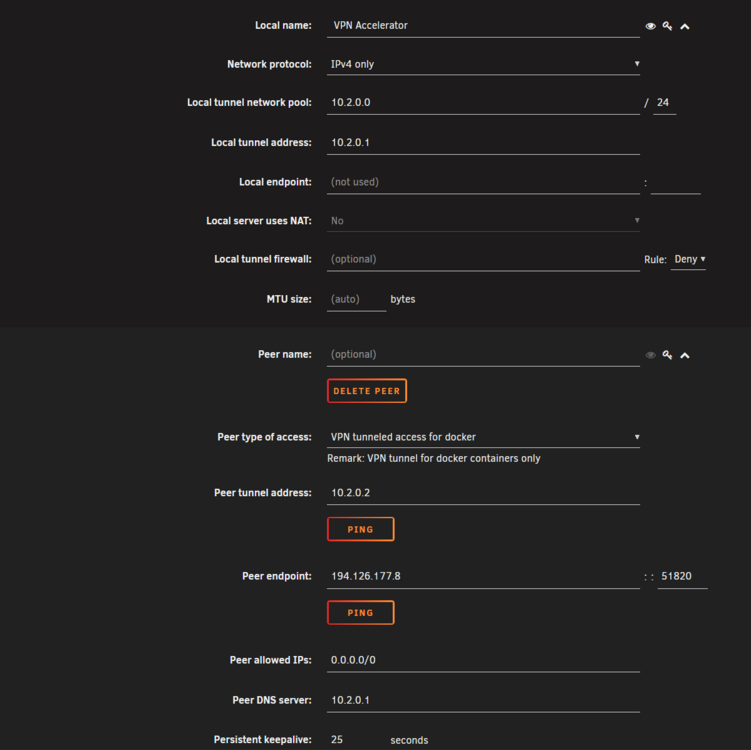Open the Local server uses NAT dropdown

483,221
